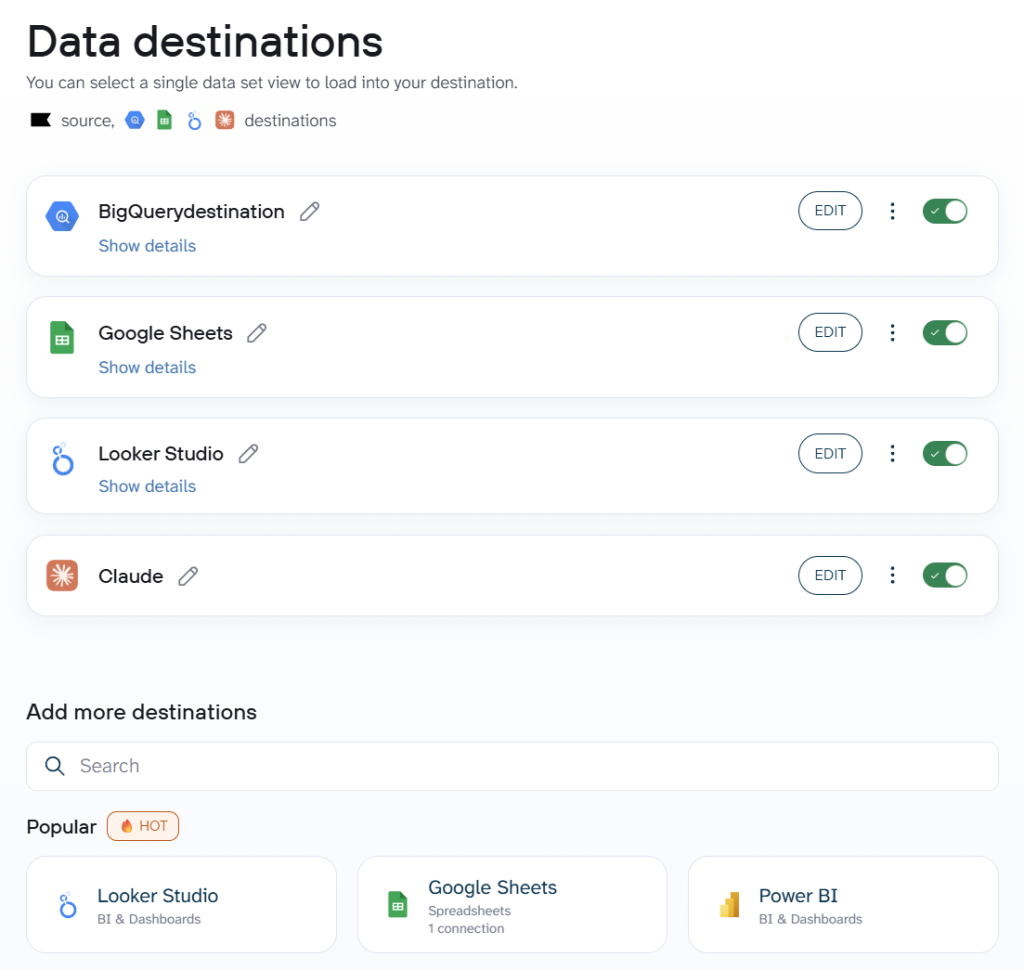This screenshot has height=970, width=1024.
Task: Turn off the Claude destination switch
Action: 944,575
